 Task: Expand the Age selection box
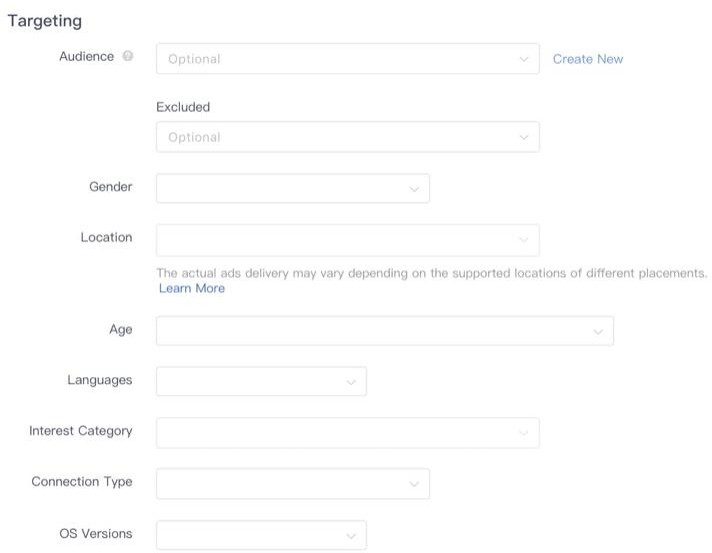point(385,331)
